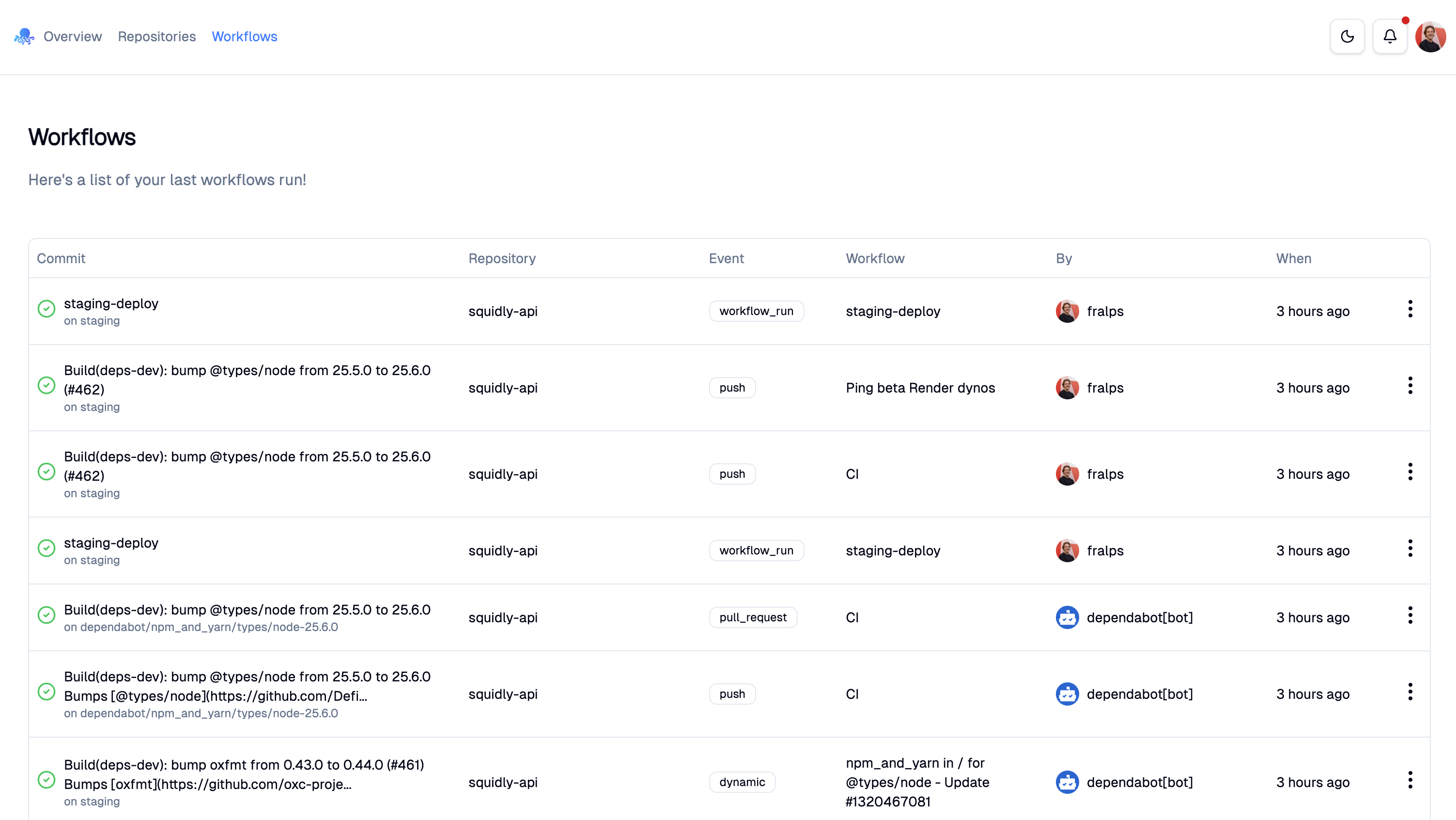Open actions menu for first staging-deploy row
The height and width of the screenshot is (820, 1456).
(1410, 309)
